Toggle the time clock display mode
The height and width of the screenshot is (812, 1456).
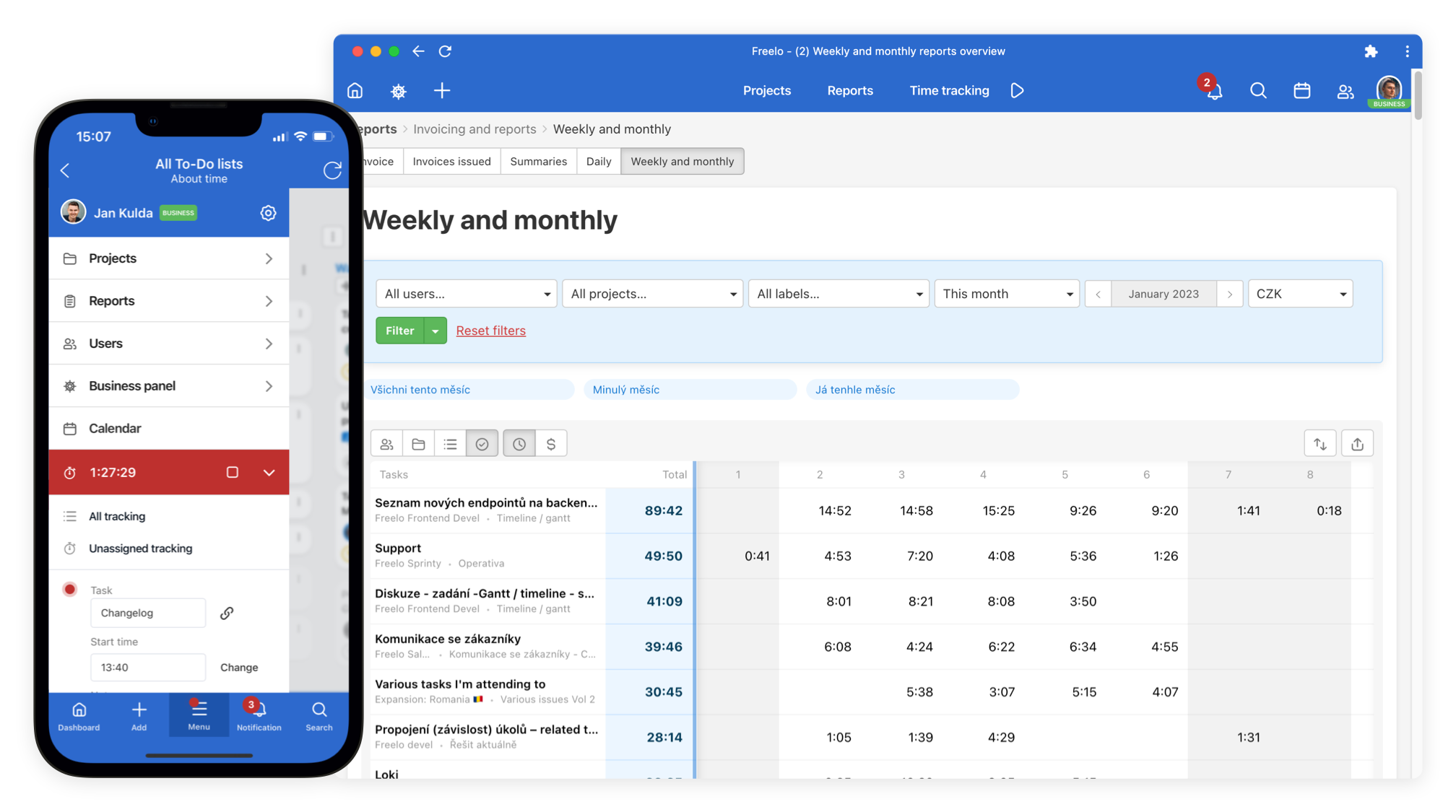tap(519, 442)
